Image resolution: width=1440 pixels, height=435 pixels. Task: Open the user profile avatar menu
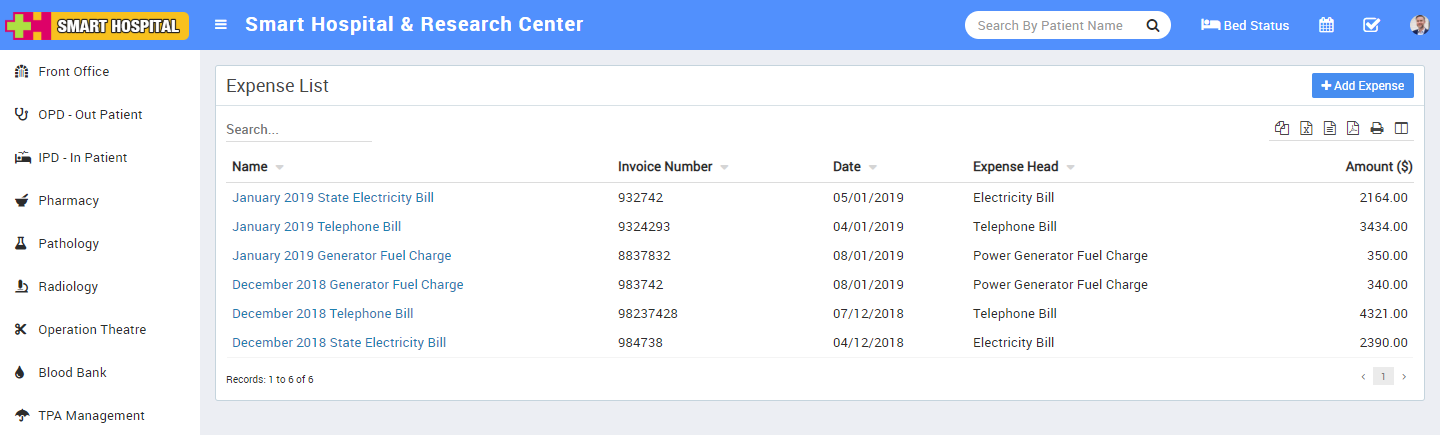click(1420, 25)
